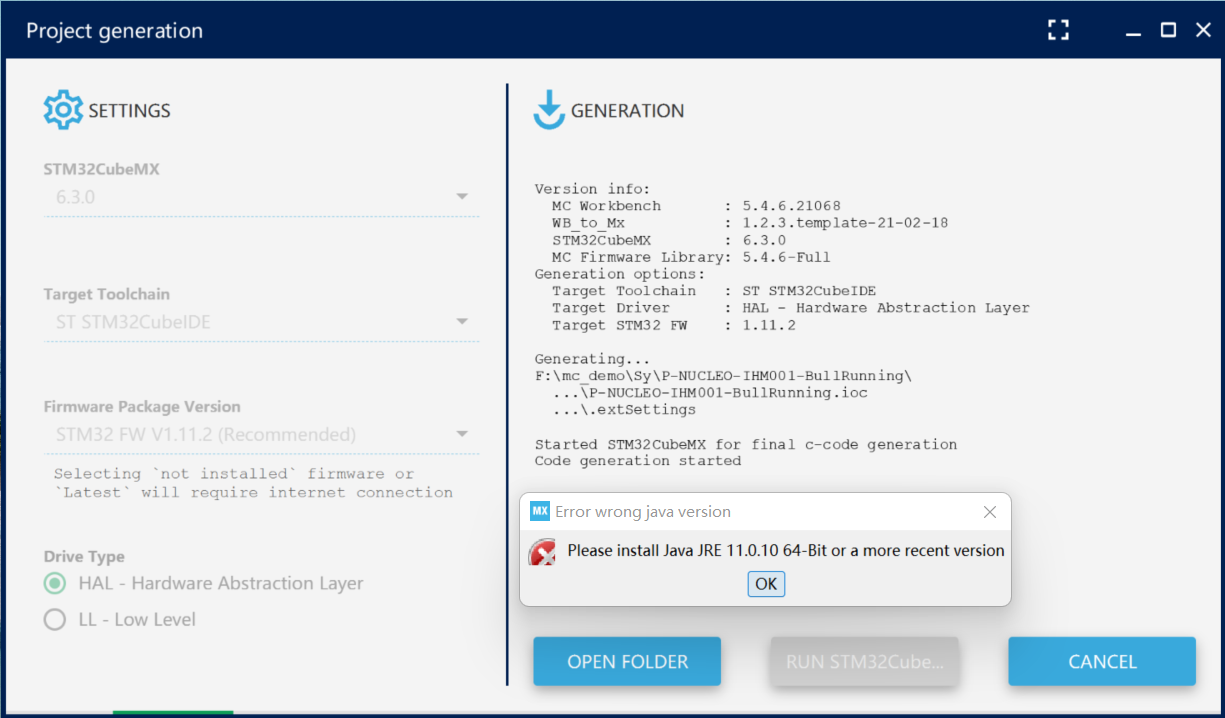Click the Target Toolchain ST STM32CubeIDE log line
Image resolution: width=1225 pixels, height=718 pixels.
click(714, 291)
